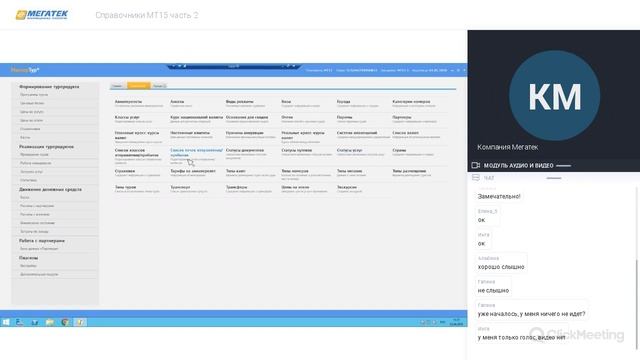Open the Список валют directory
The width and height of the screenshot is (640, 360).
(x=405, y=133)
